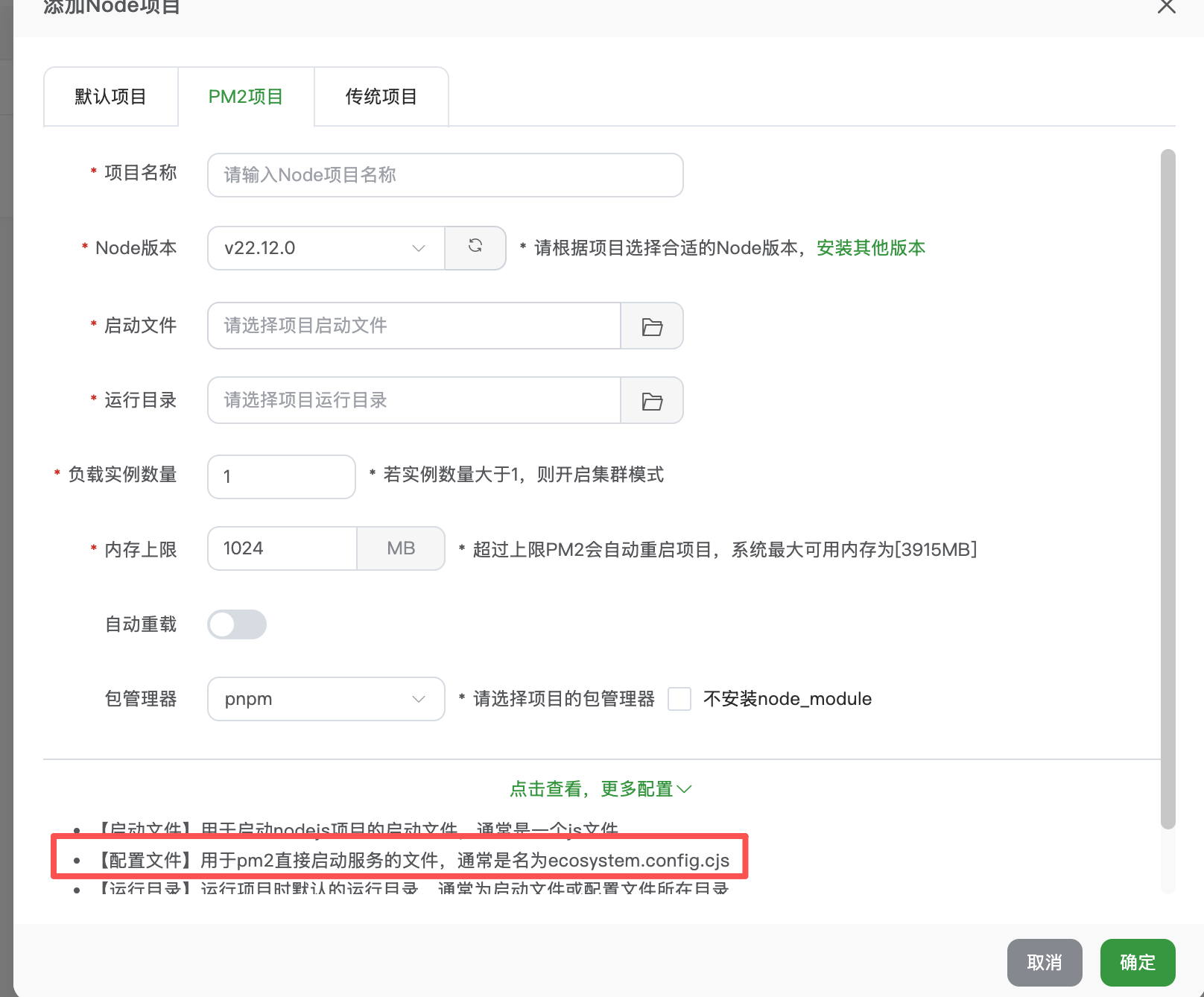Click the 安装其他版本 link
The width and height of the screenshot is (1204, 997).
pos(870,248)
